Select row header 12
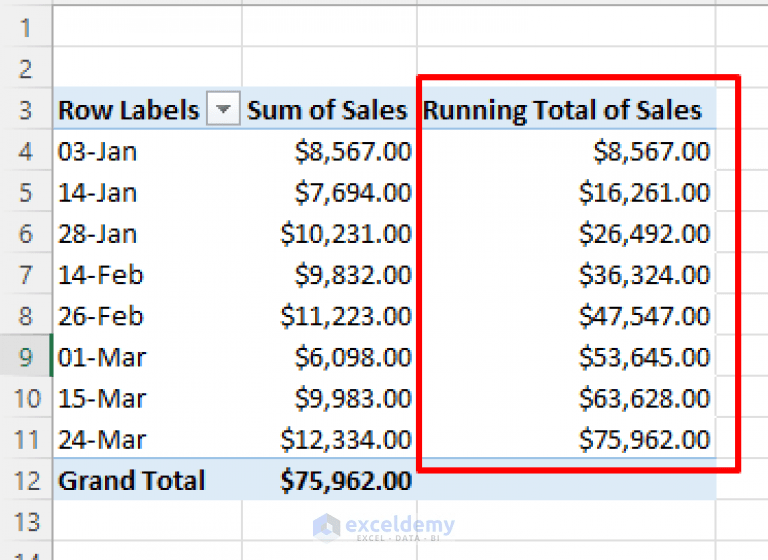The height and width of the screenshot is (560, 768). click(x=26, y=480)
